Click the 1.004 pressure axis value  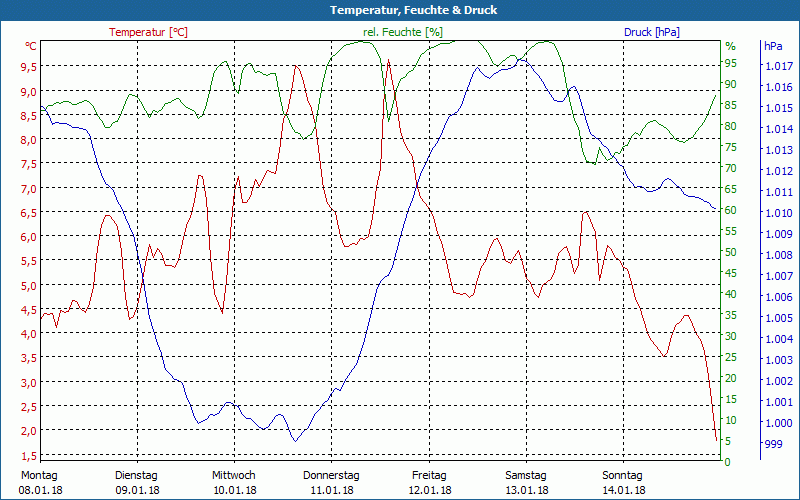(x=779, y=339)
